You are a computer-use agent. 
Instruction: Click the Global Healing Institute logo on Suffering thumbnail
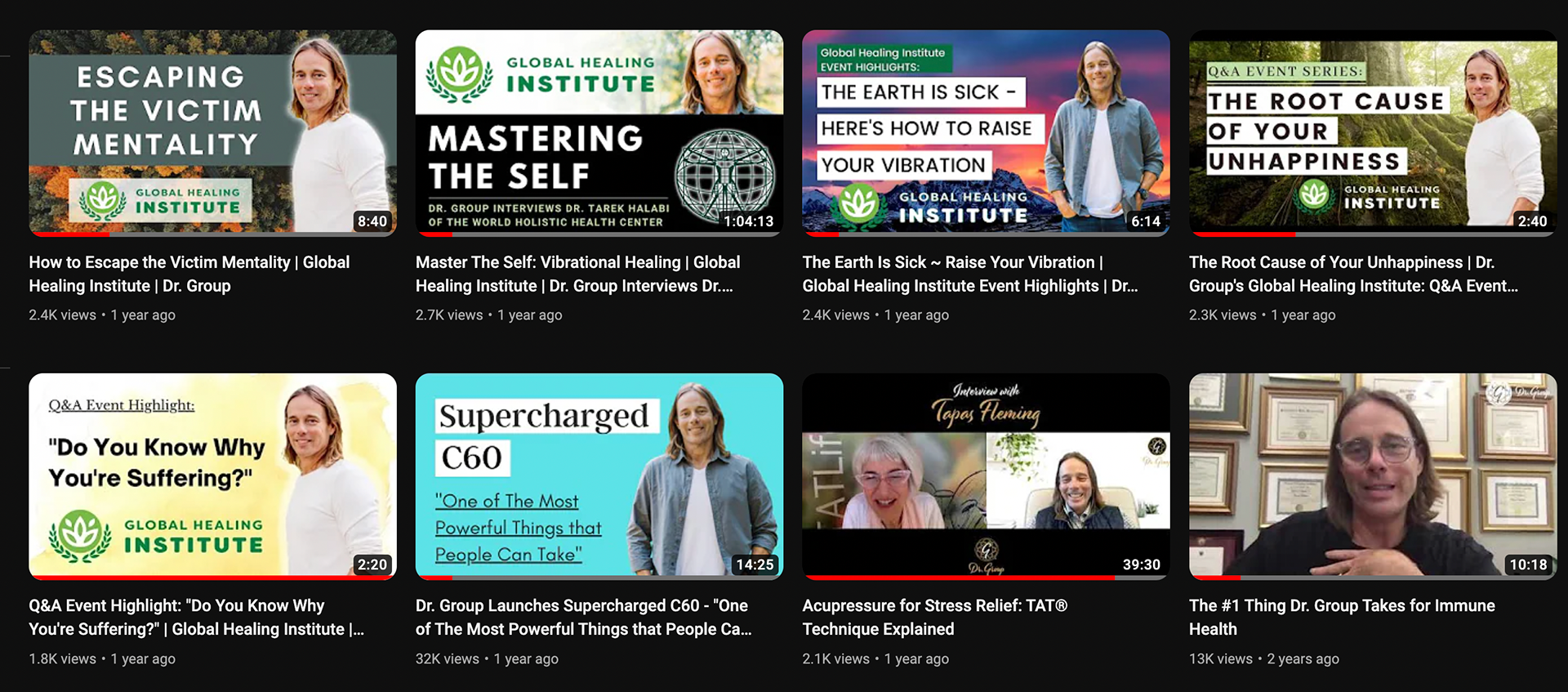point(157,536)
